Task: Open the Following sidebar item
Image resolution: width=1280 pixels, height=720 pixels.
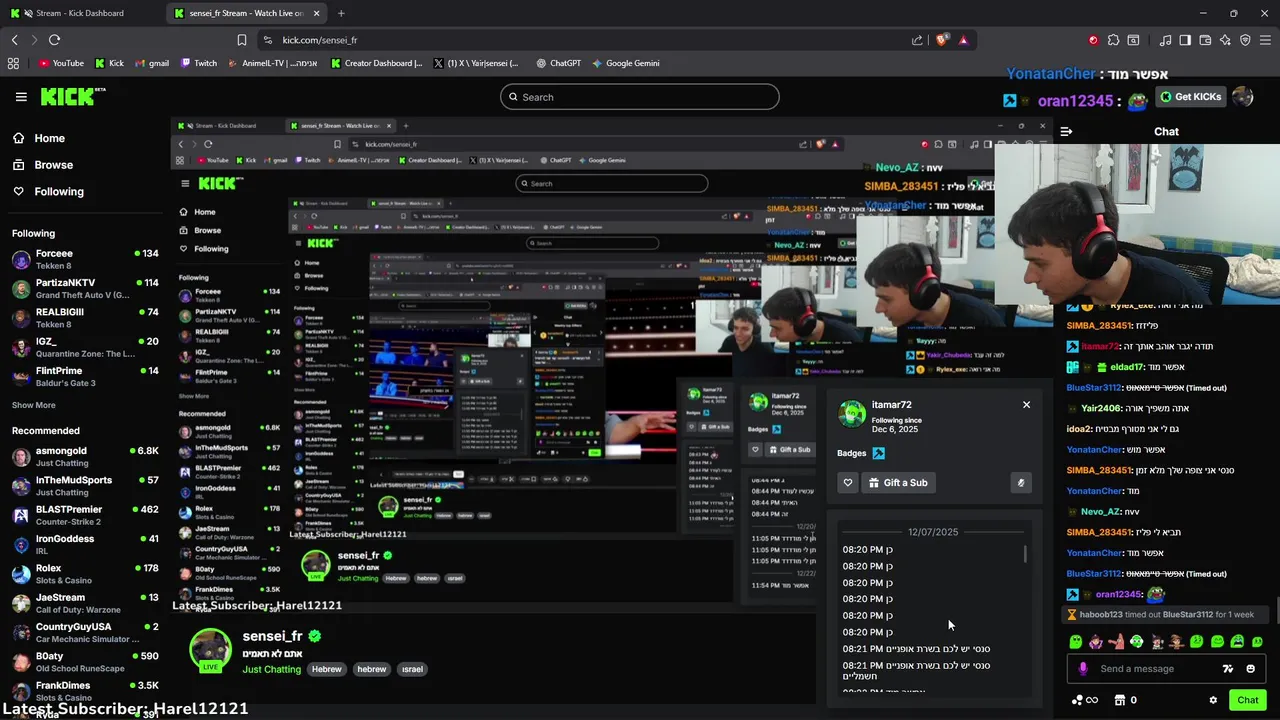Action: tap(59, 192)
